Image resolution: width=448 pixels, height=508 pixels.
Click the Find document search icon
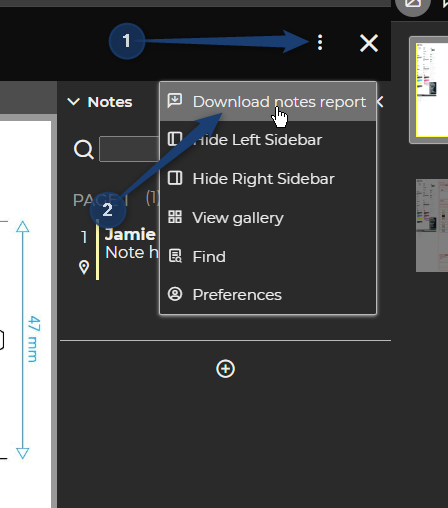coord(175,256)
